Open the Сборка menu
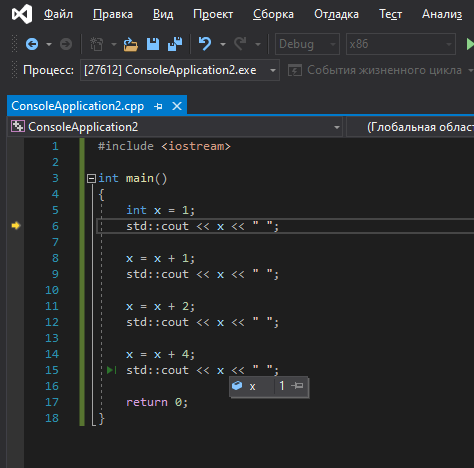Image resolution: width=474 pixels, height=468 pixels. pyautogui.click(x=273, y=14)
